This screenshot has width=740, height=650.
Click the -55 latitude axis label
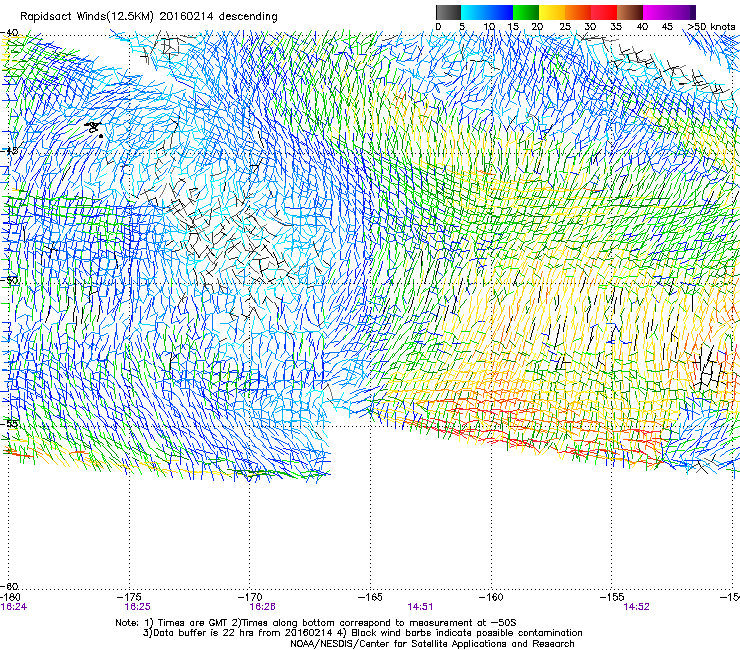pyautogui.click(x=9, y=424)
